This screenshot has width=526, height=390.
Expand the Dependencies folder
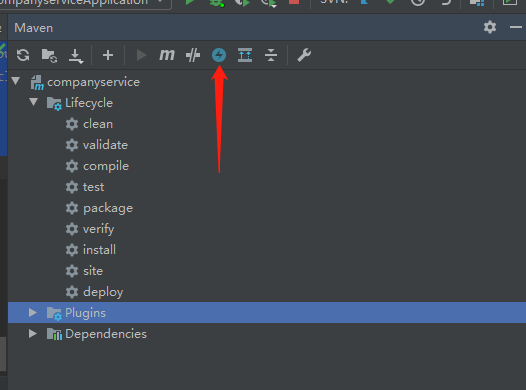pos(33,333)
